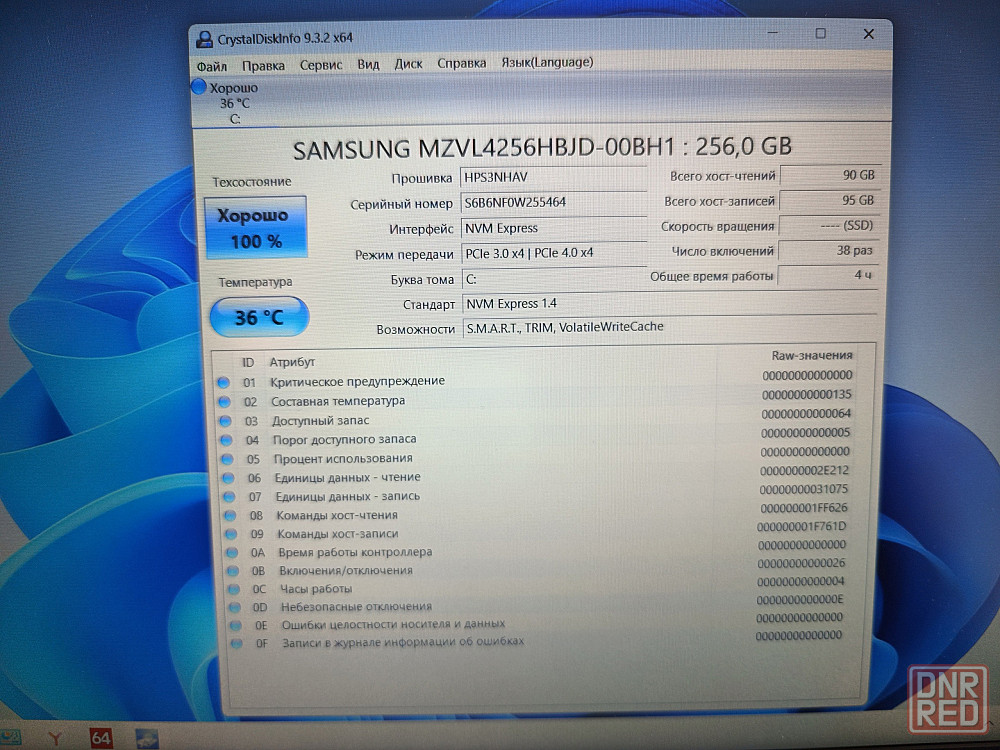Select the Критическое предупреждение attribute text
Viewport: 1000px width, 750px height.
click(x=357, y=381)
